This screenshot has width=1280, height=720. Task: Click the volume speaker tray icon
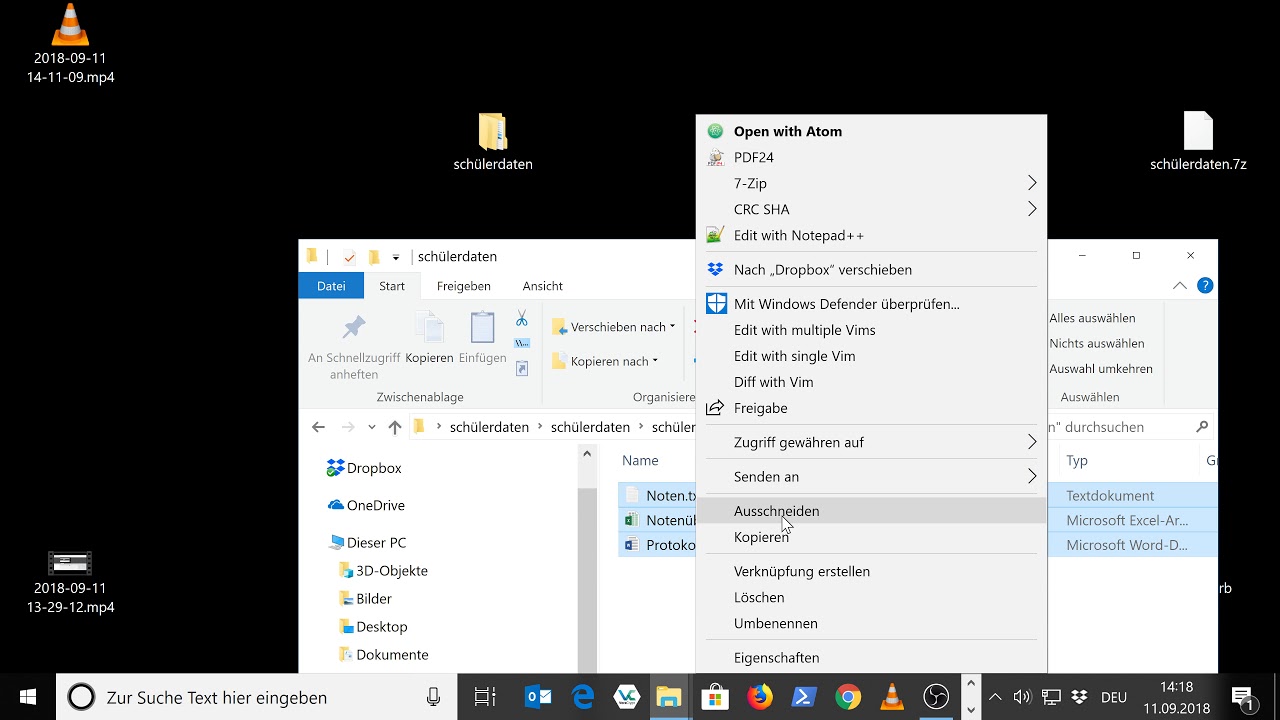pos(1022,697)
